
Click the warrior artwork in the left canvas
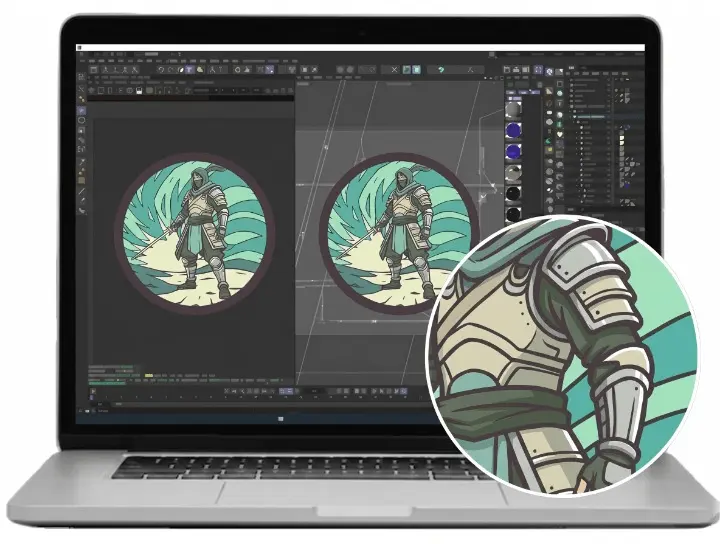195,234
